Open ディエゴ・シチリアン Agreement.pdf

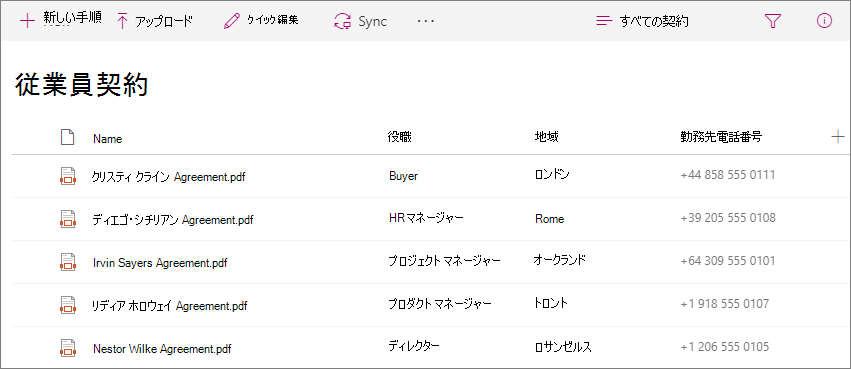coord(173,220)
